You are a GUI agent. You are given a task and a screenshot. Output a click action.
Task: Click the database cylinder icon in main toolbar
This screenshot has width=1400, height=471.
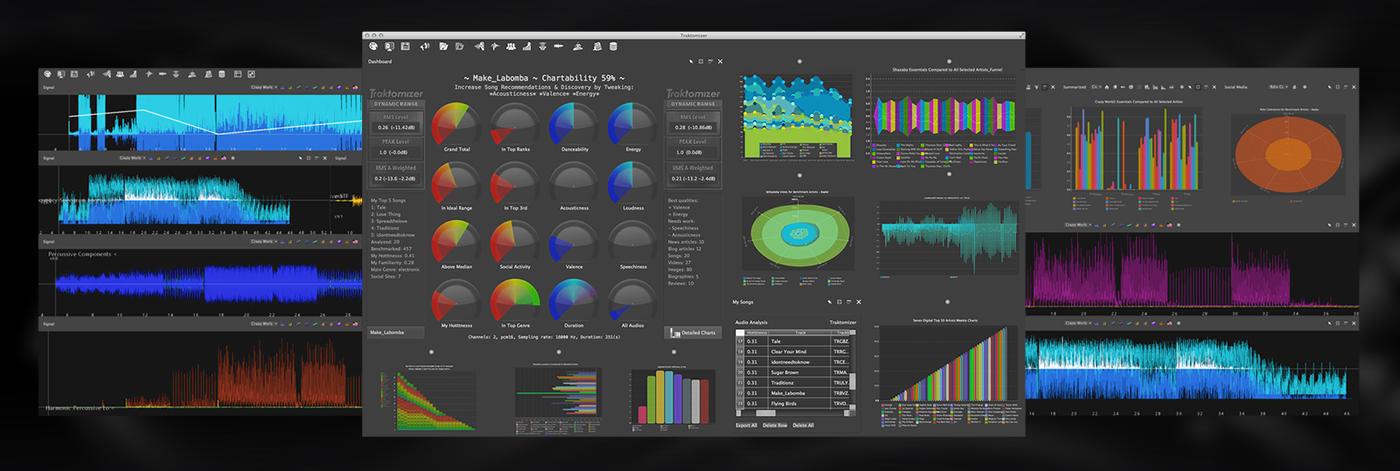[613, 46]
